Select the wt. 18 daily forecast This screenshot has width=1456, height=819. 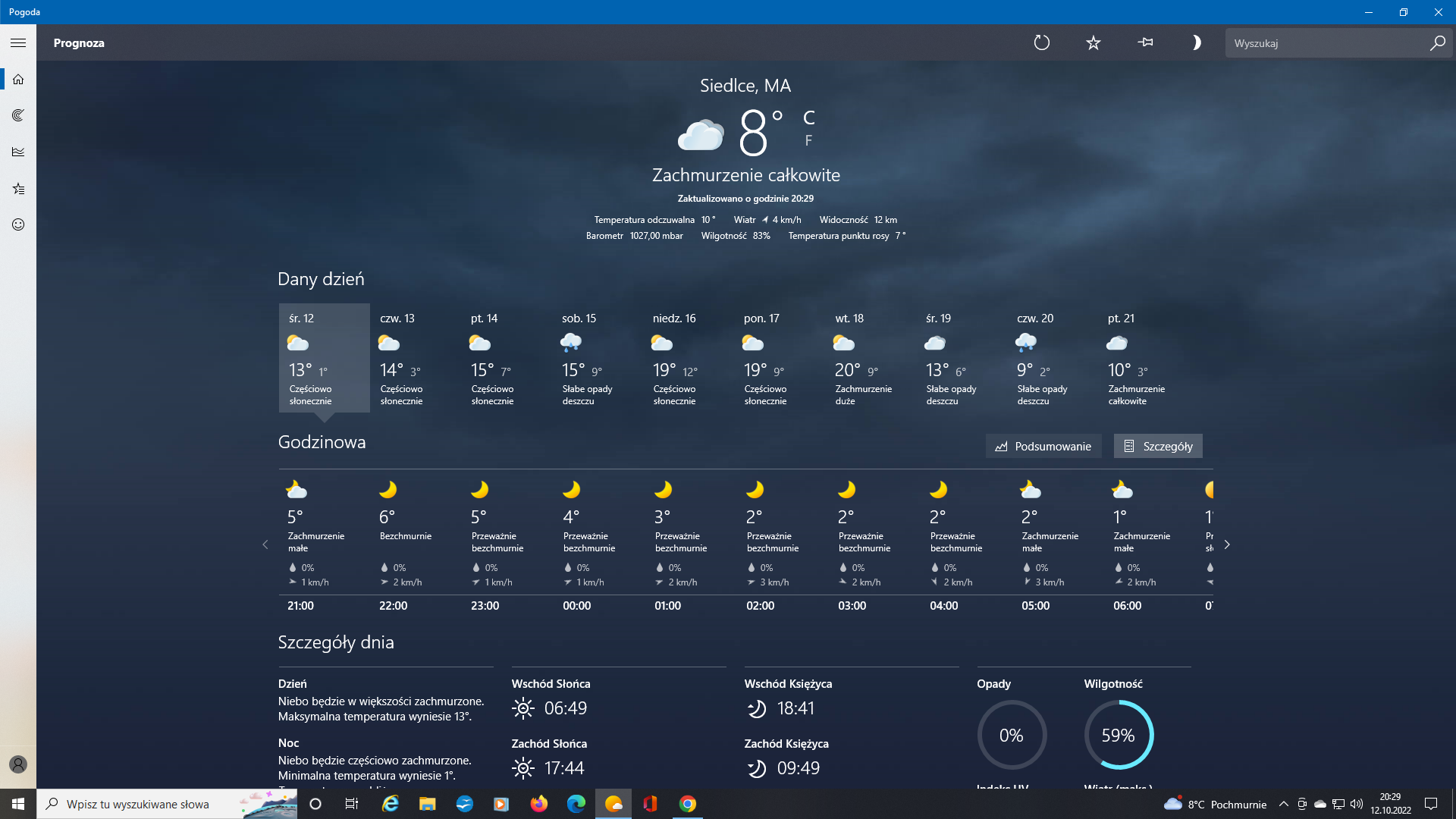870,358
